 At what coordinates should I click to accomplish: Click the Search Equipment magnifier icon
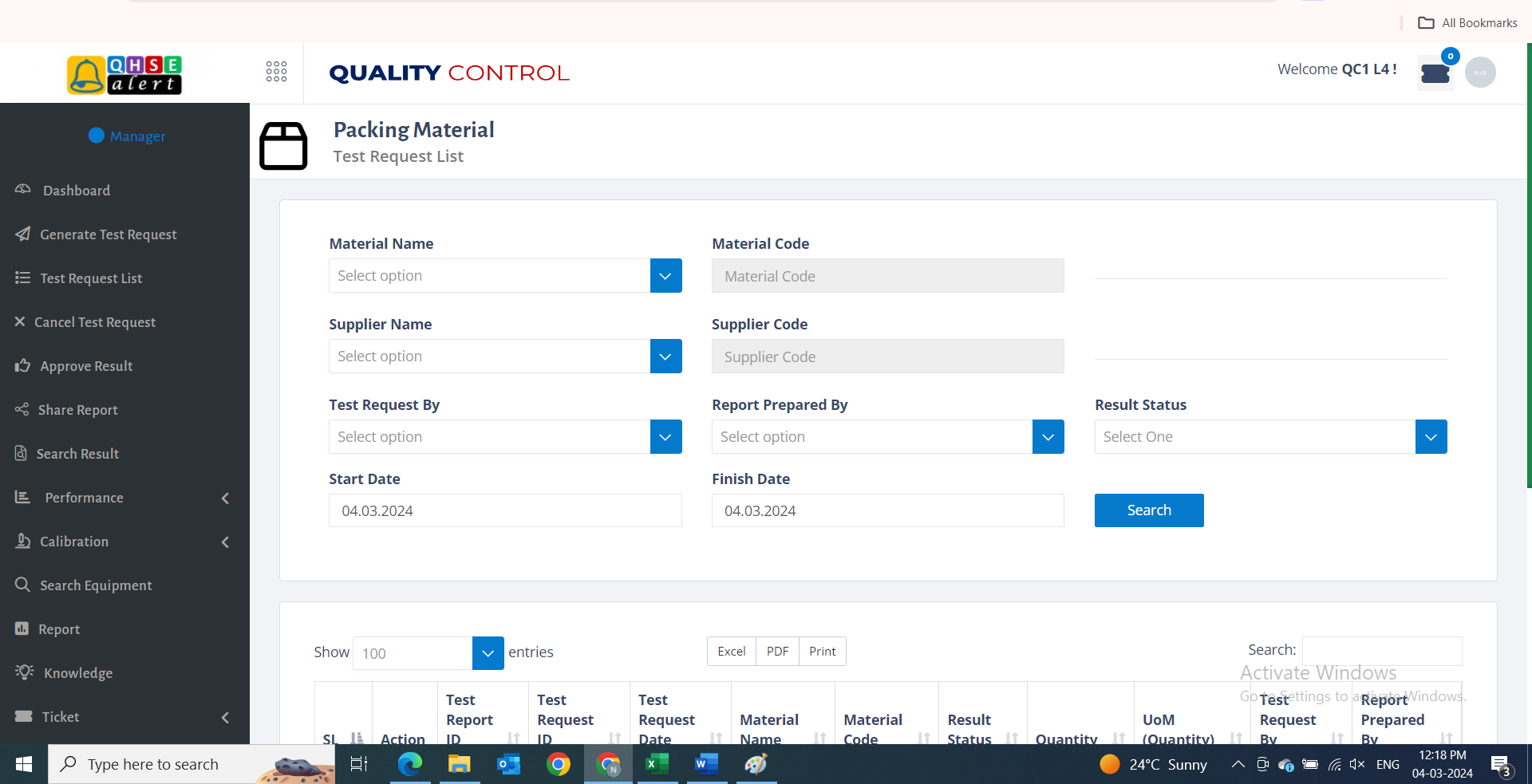pos(23,585)
